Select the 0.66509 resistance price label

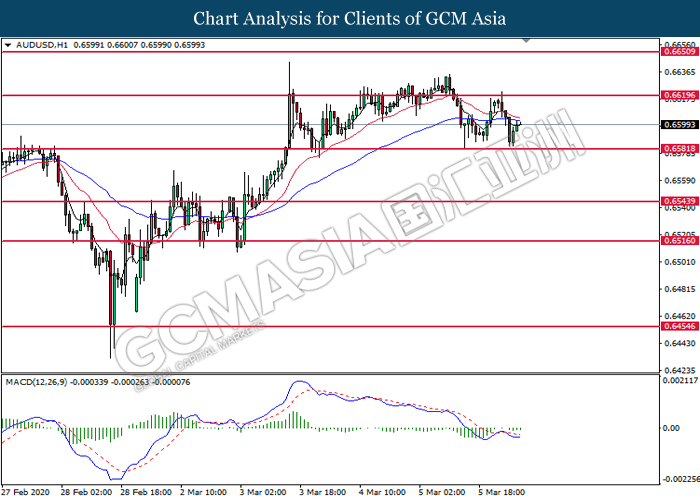[x=679, y=52]
